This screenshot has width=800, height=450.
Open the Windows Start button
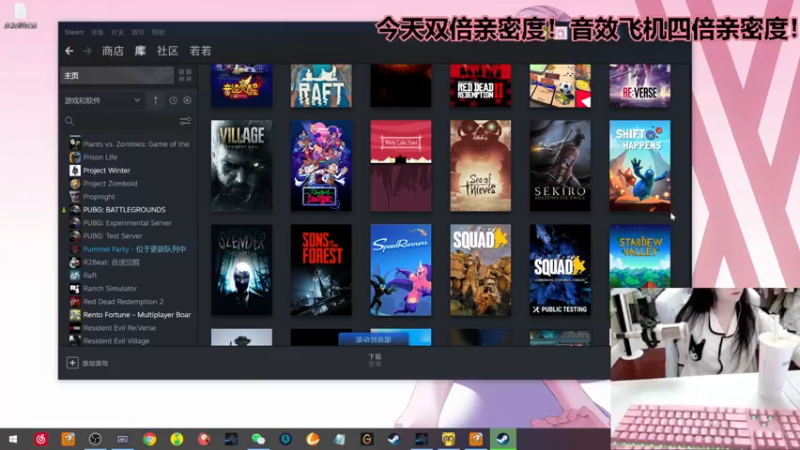[13, 439]
